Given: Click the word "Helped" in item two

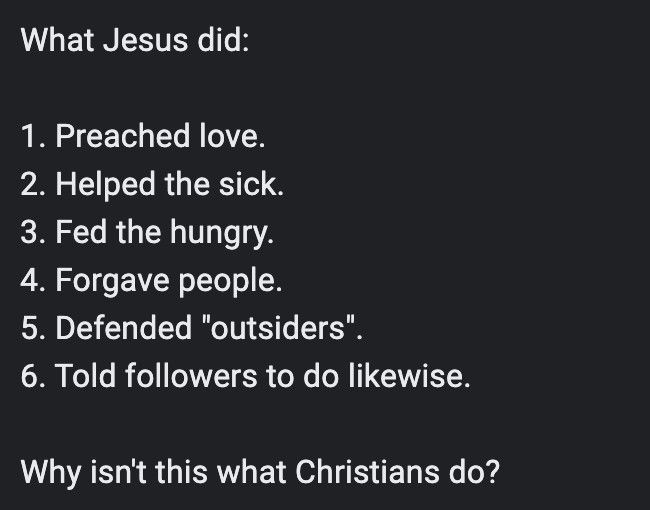Looking at the screenshot, I should 105,185.
